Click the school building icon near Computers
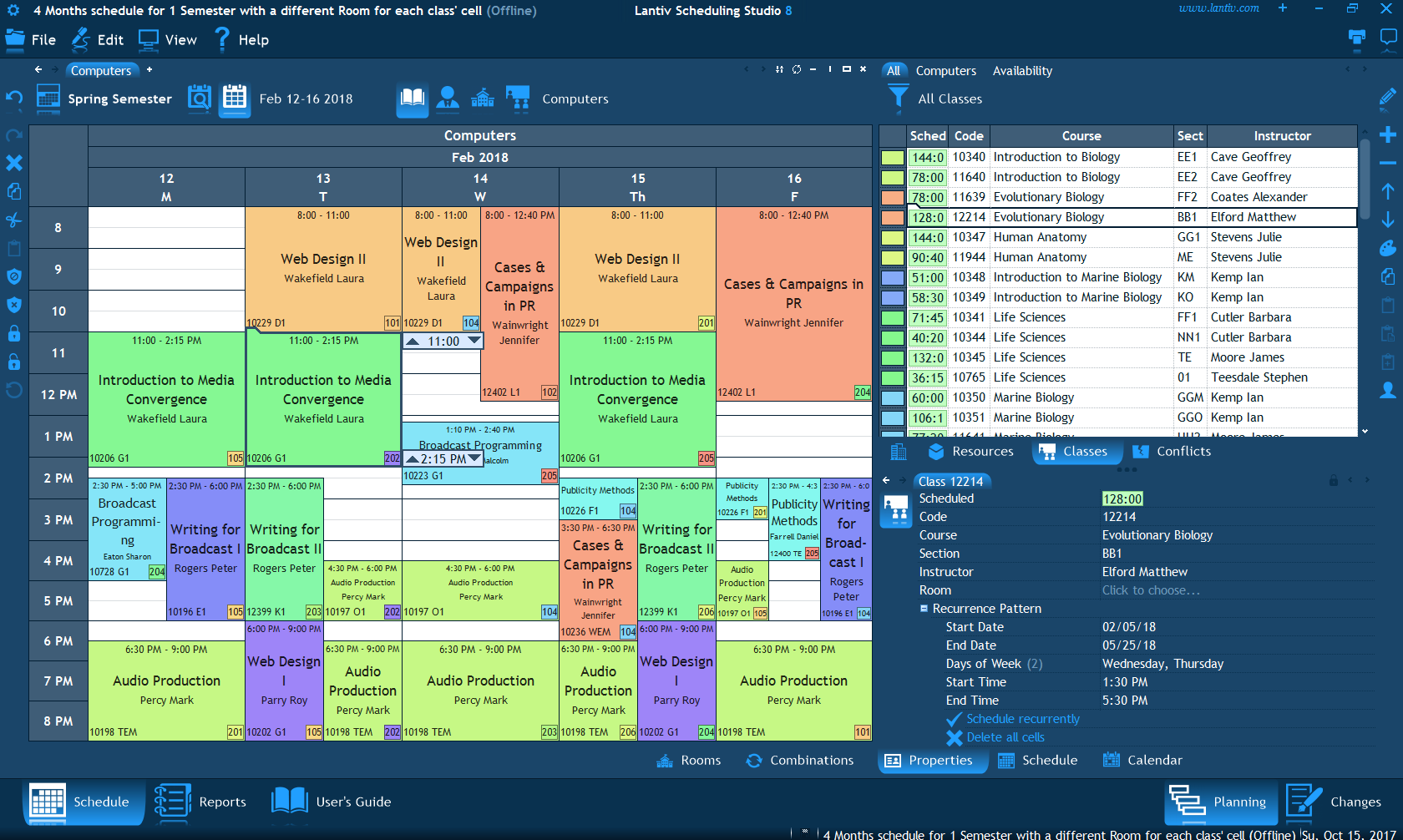This screenshot has height=840, width=1403. (483, 99)
